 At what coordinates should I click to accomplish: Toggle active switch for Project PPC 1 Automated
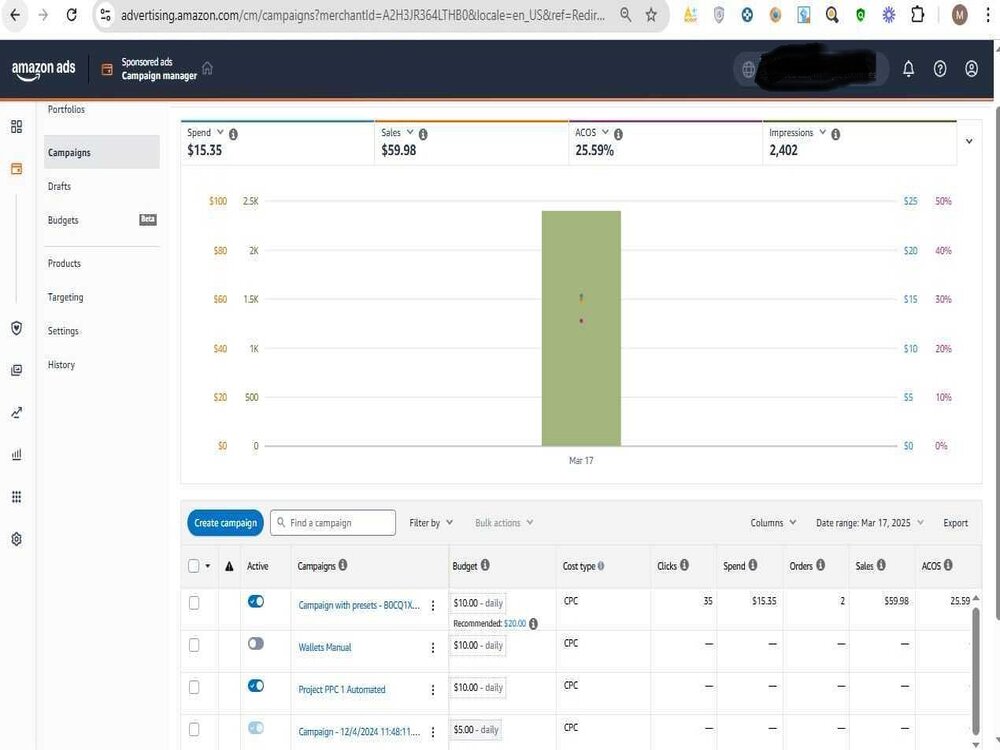[x=256, y=686]
